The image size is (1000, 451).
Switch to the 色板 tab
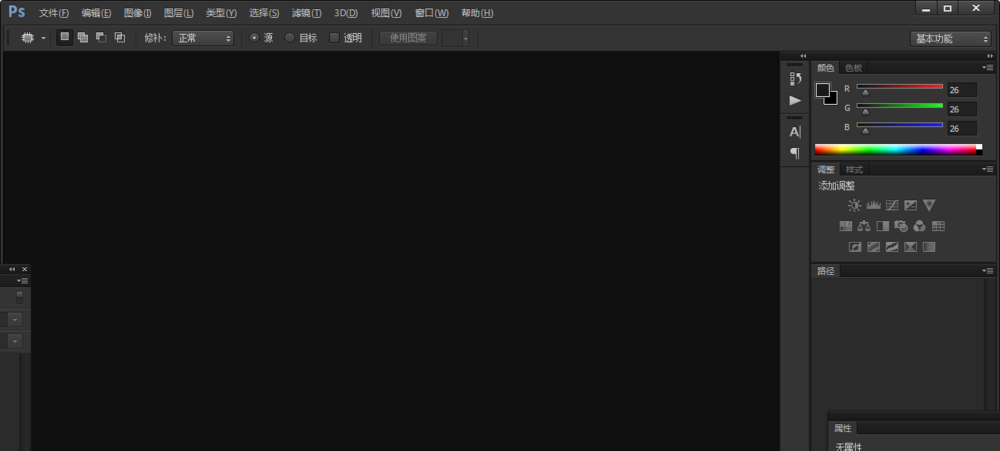pyautogui.click(x=853, y=68)
